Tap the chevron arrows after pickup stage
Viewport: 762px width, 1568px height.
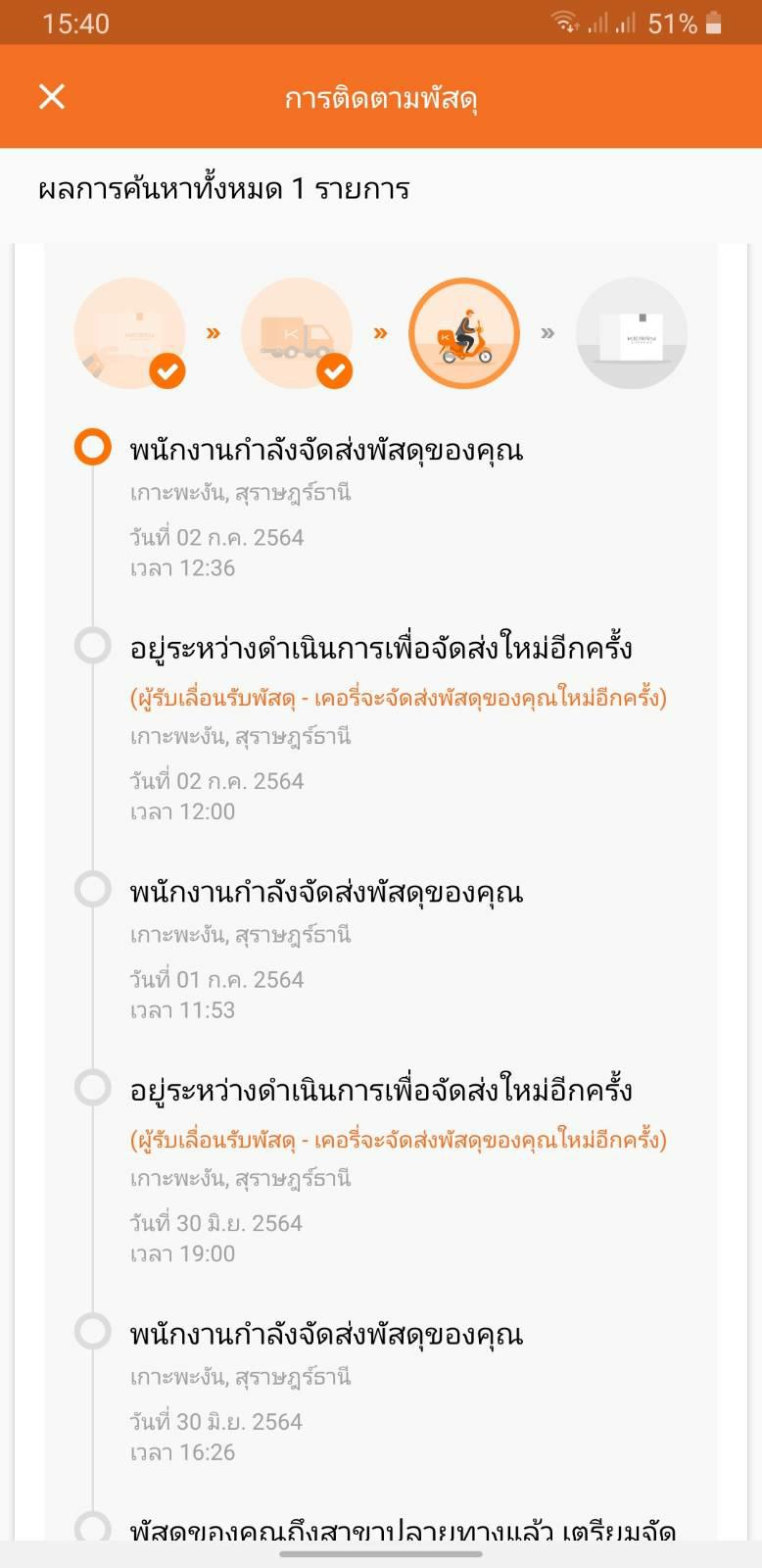click(x=214, y=333)
